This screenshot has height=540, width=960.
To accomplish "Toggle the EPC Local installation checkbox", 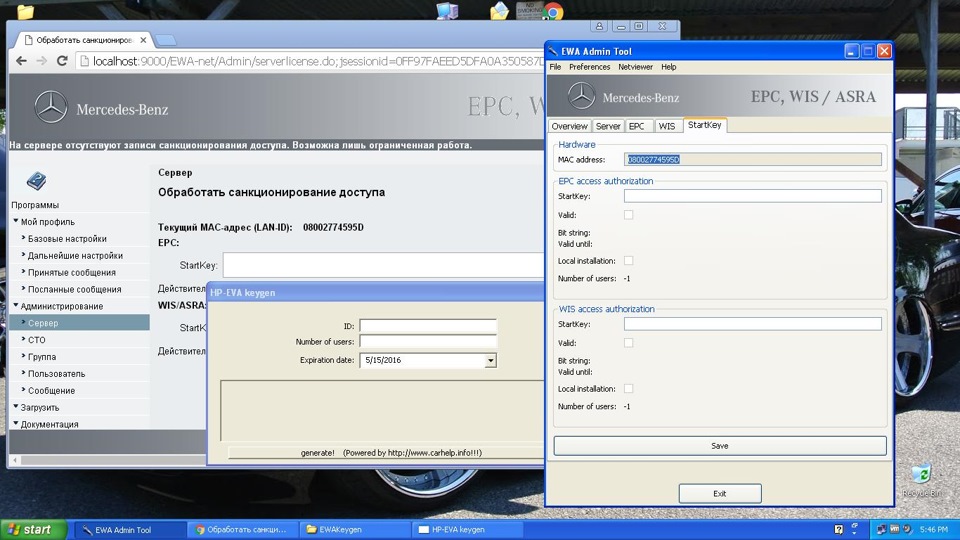I will pyautogui.click(x=629, y=261).
